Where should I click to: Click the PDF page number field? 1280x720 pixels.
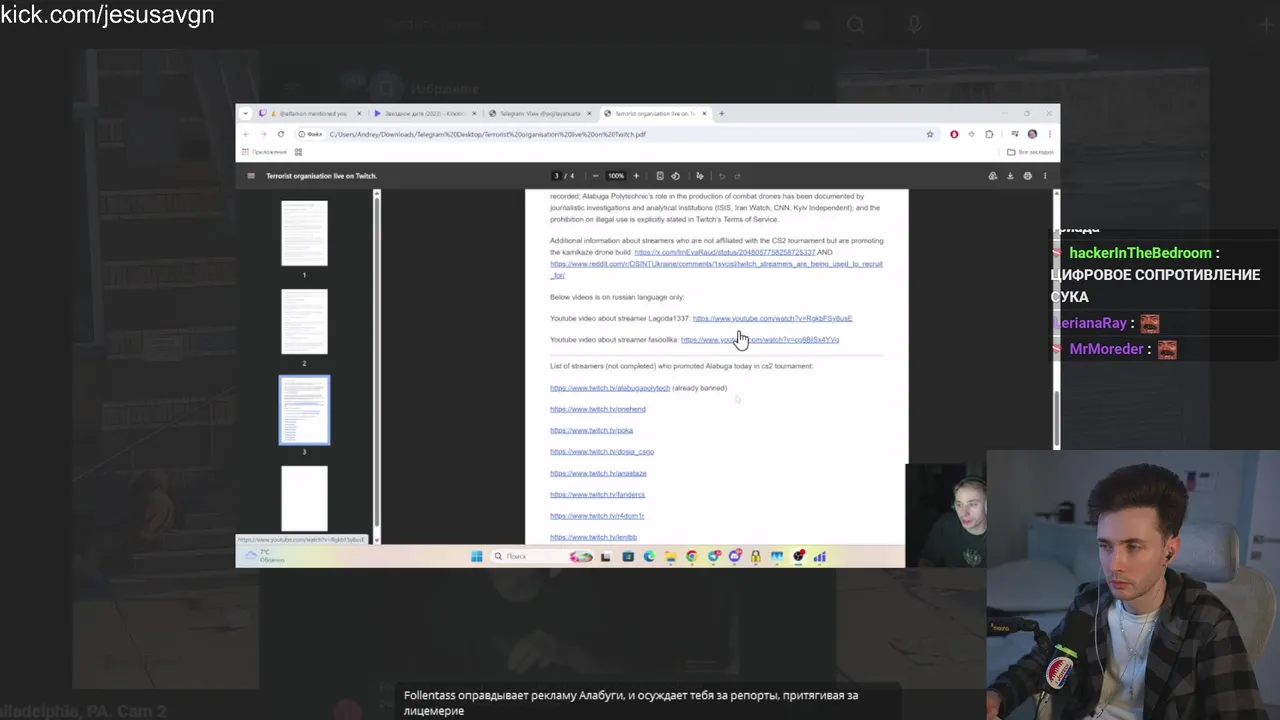point(557,176)
